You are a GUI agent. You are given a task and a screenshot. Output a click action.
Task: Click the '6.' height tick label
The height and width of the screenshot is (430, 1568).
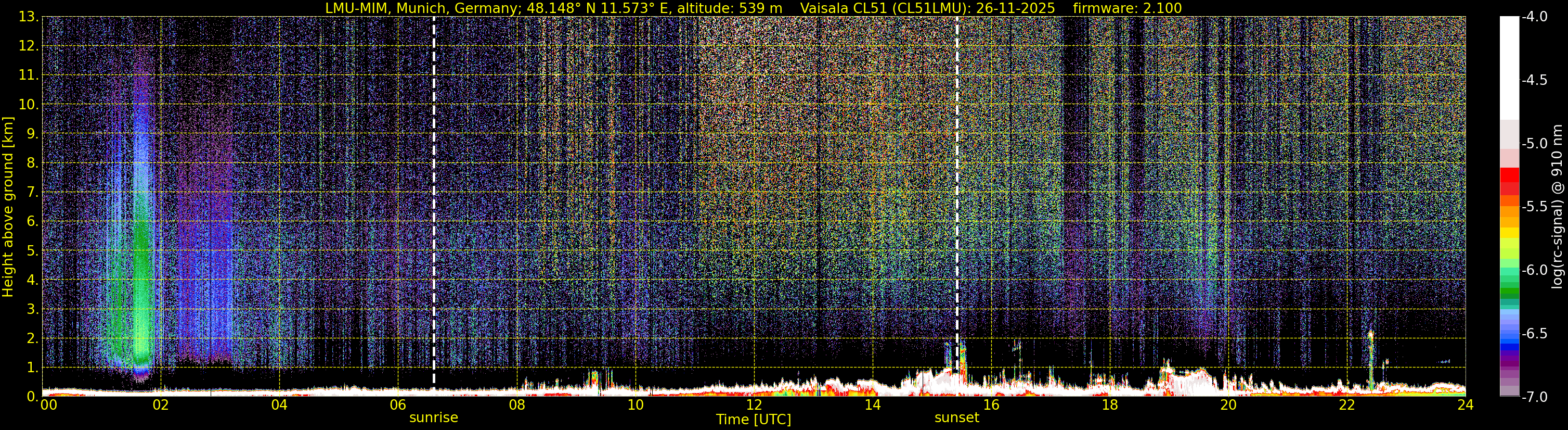tap(33, 222)
